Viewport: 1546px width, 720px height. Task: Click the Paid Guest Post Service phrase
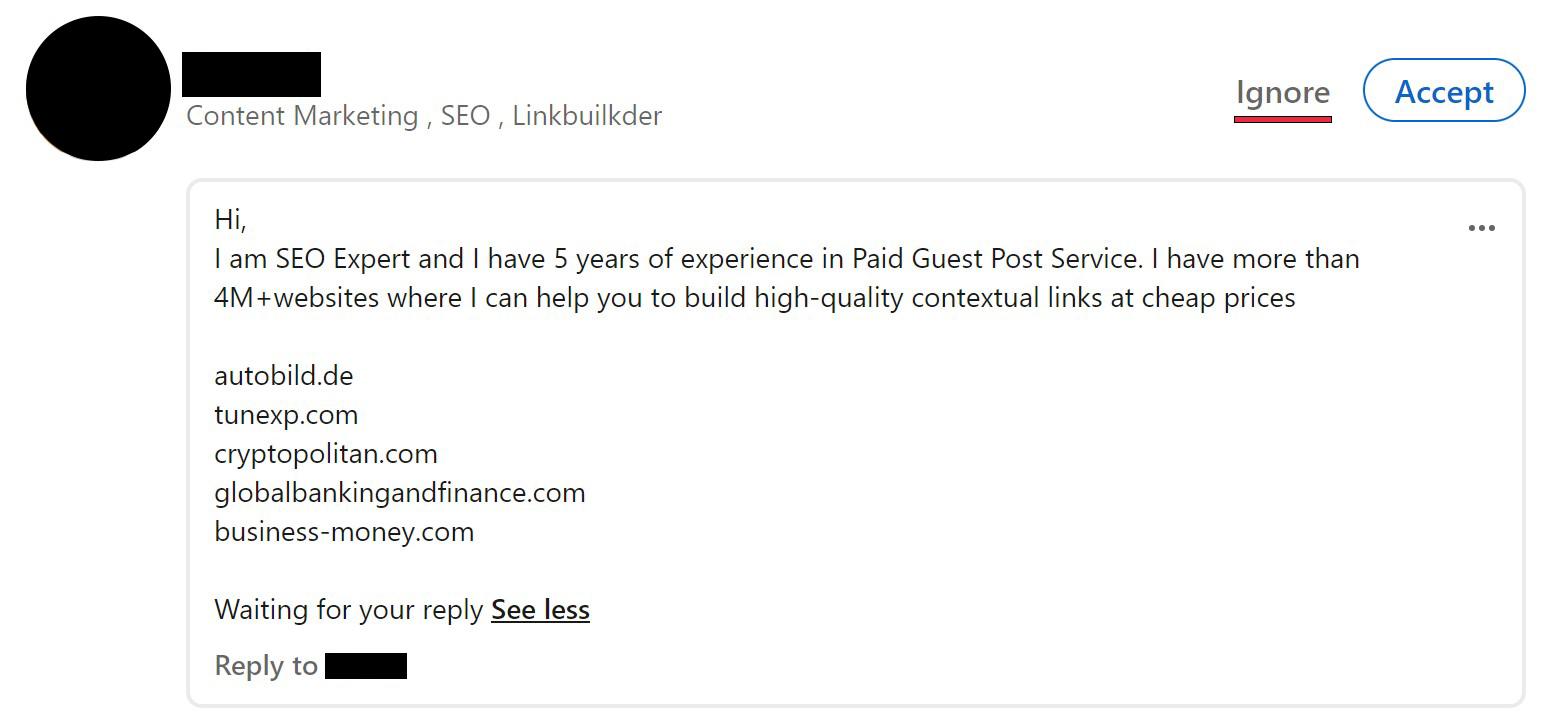[x=996, y=259]
